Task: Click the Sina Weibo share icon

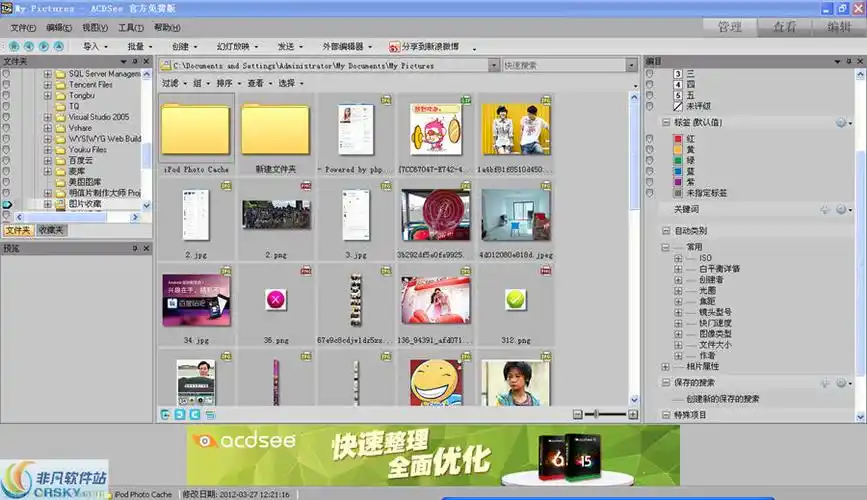Action: (394, 47)
